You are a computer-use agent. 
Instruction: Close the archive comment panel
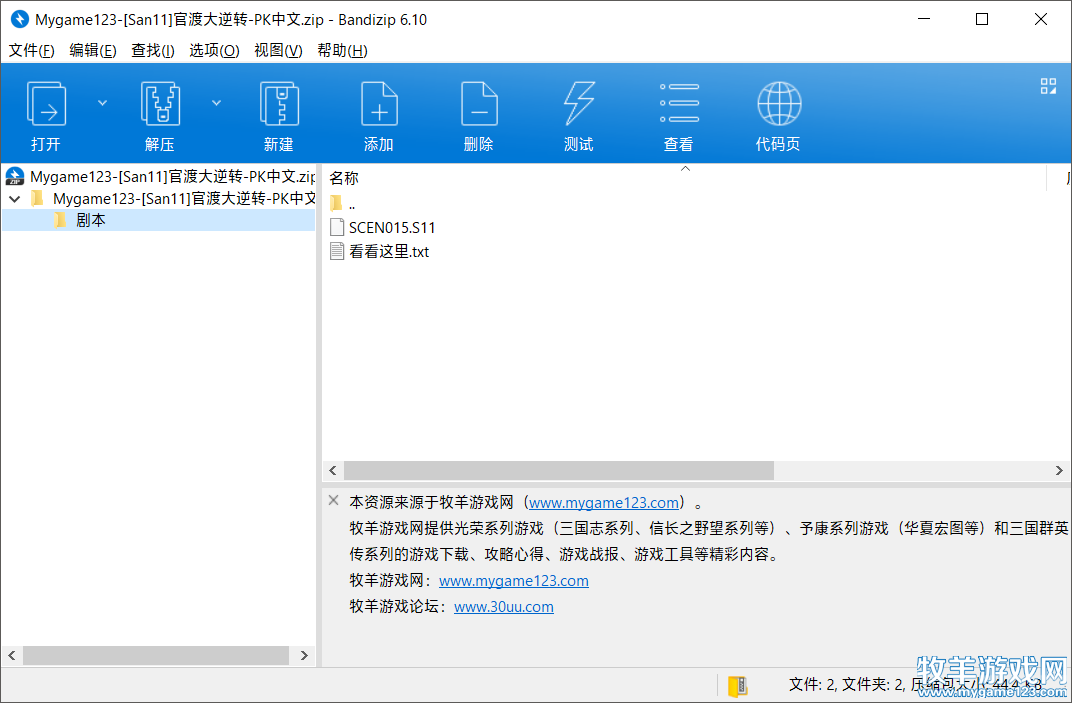coord(334,501)
